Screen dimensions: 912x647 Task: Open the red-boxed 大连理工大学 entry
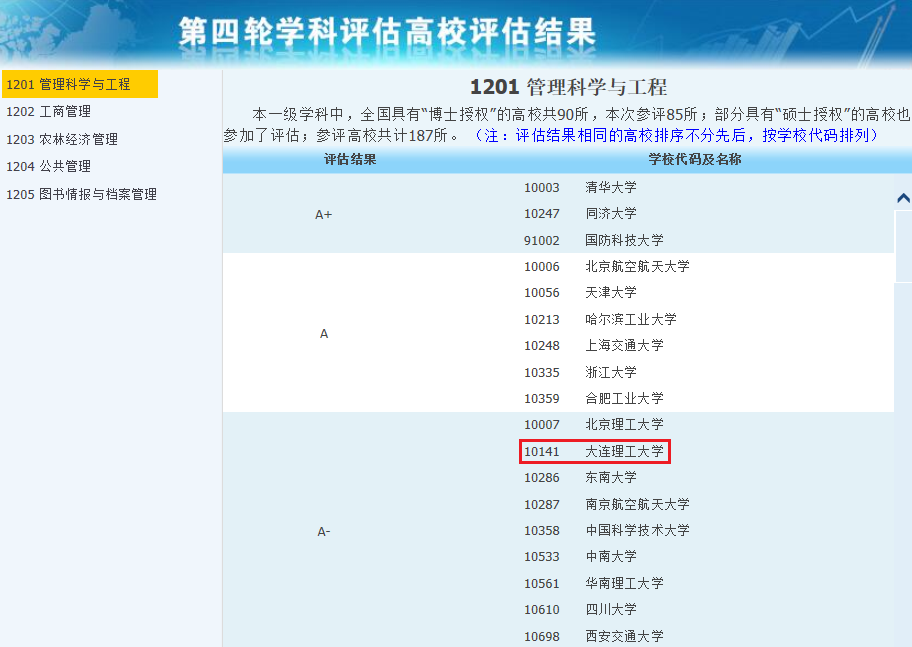tap(624, 451)
